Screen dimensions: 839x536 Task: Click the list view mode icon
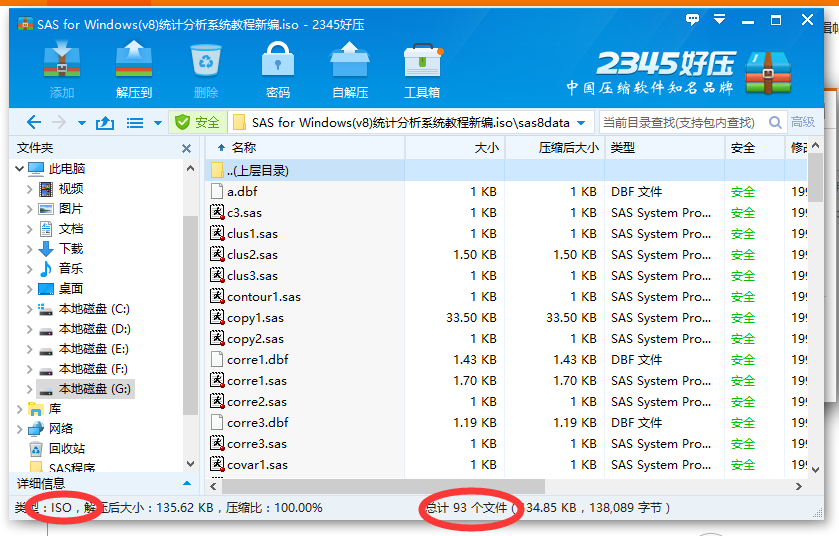pyautogui.click(x=135, y=123)
